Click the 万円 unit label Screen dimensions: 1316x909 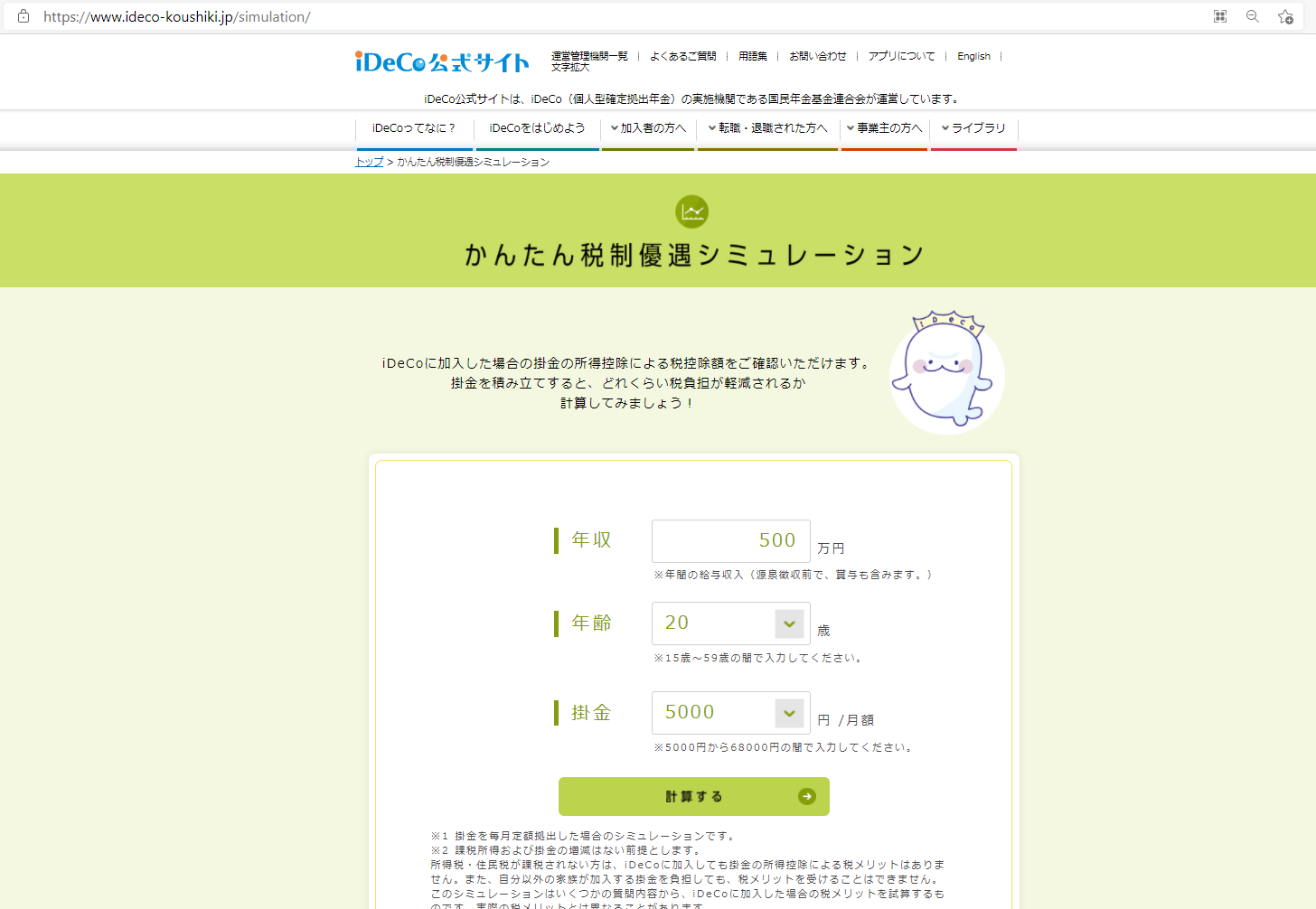click(831, 548)
